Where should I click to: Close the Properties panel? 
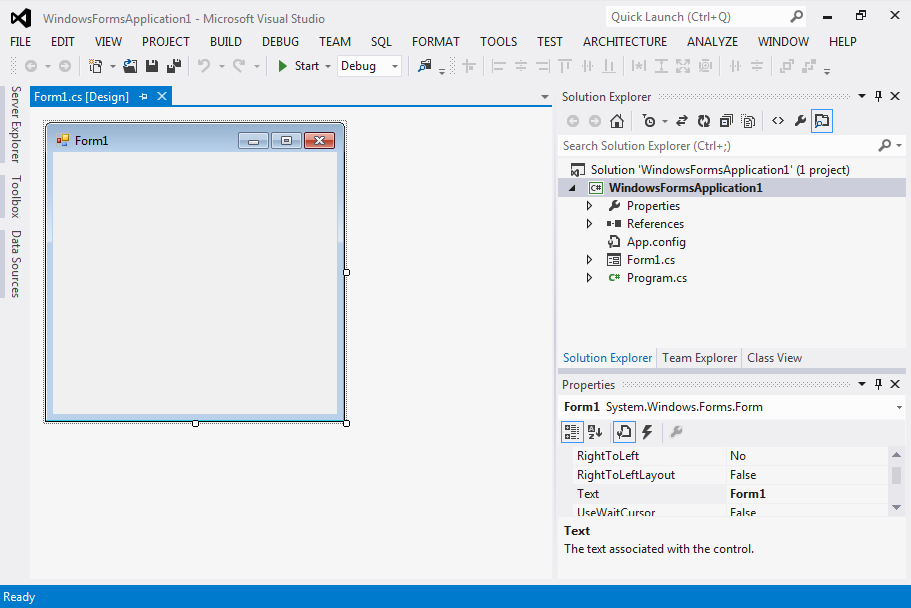point(895,384)
